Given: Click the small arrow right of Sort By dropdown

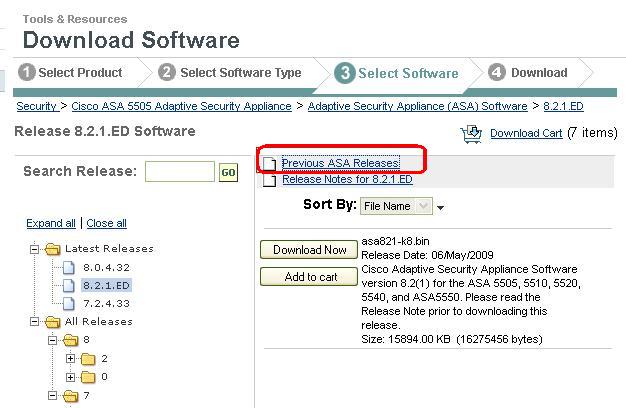Looking at the screenshot, I should pyautogui.click(x=440, y=208).
